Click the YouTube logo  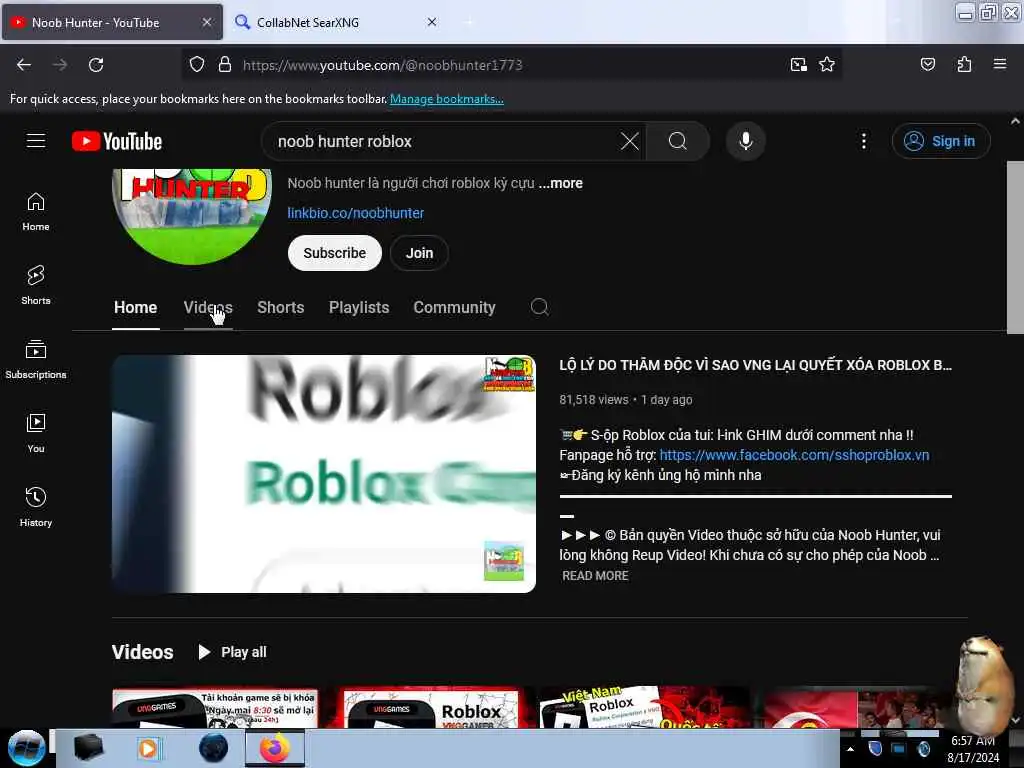click(x=117, y=141)
